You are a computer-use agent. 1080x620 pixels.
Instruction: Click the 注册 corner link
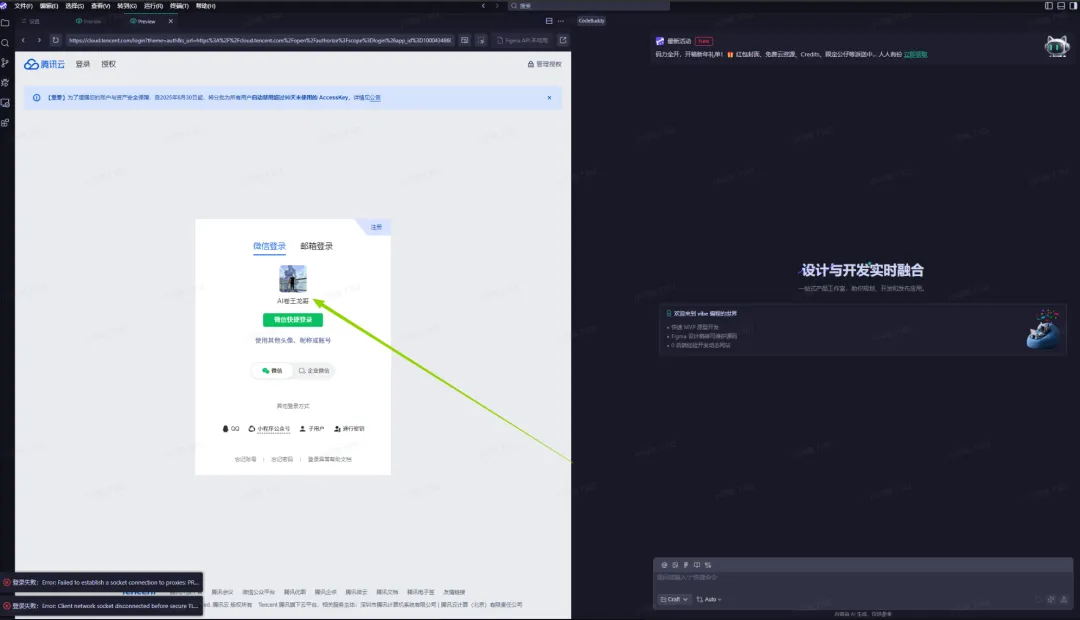point(376,227)
